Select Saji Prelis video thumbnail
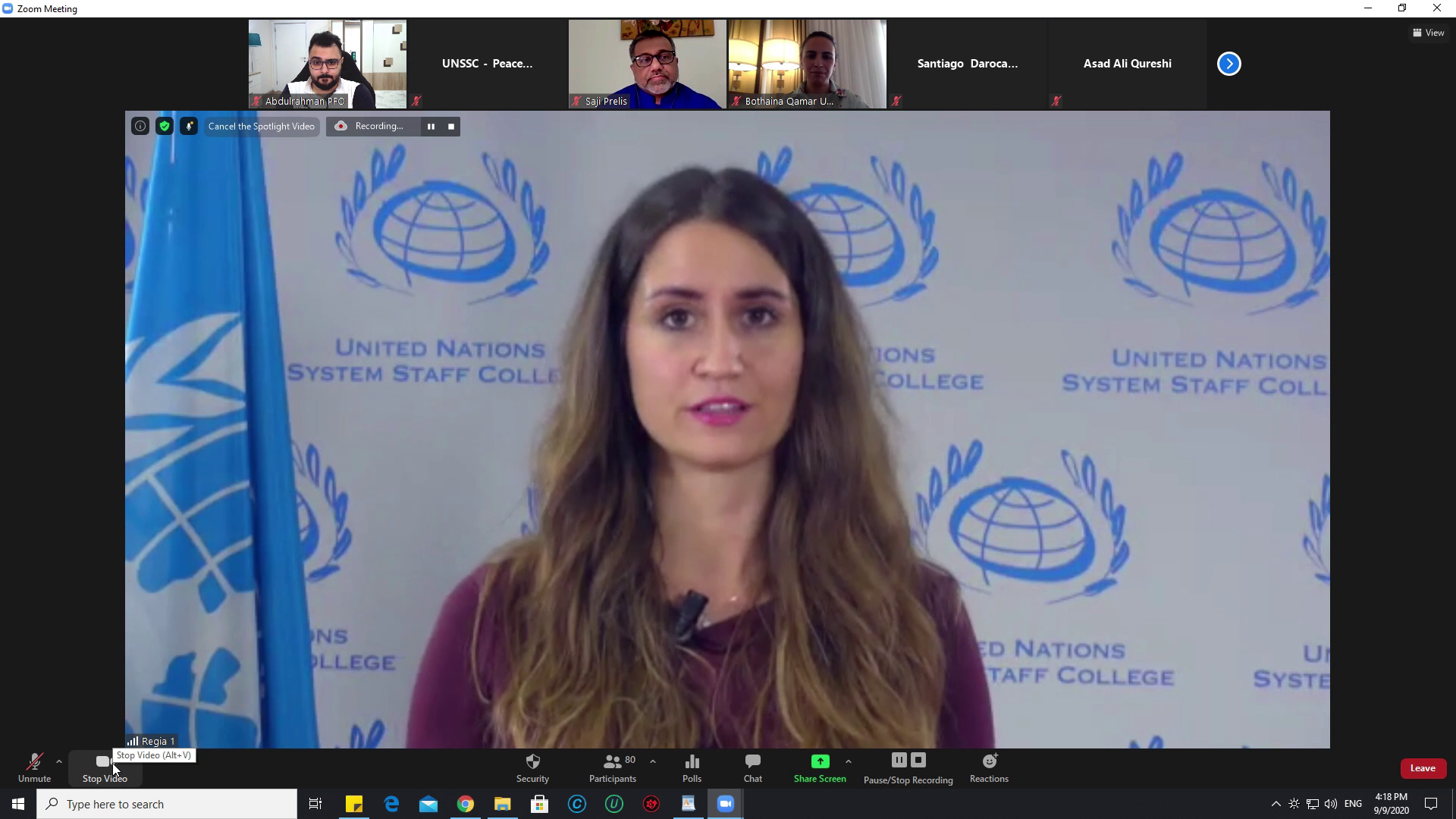 [x=647, y=64]
